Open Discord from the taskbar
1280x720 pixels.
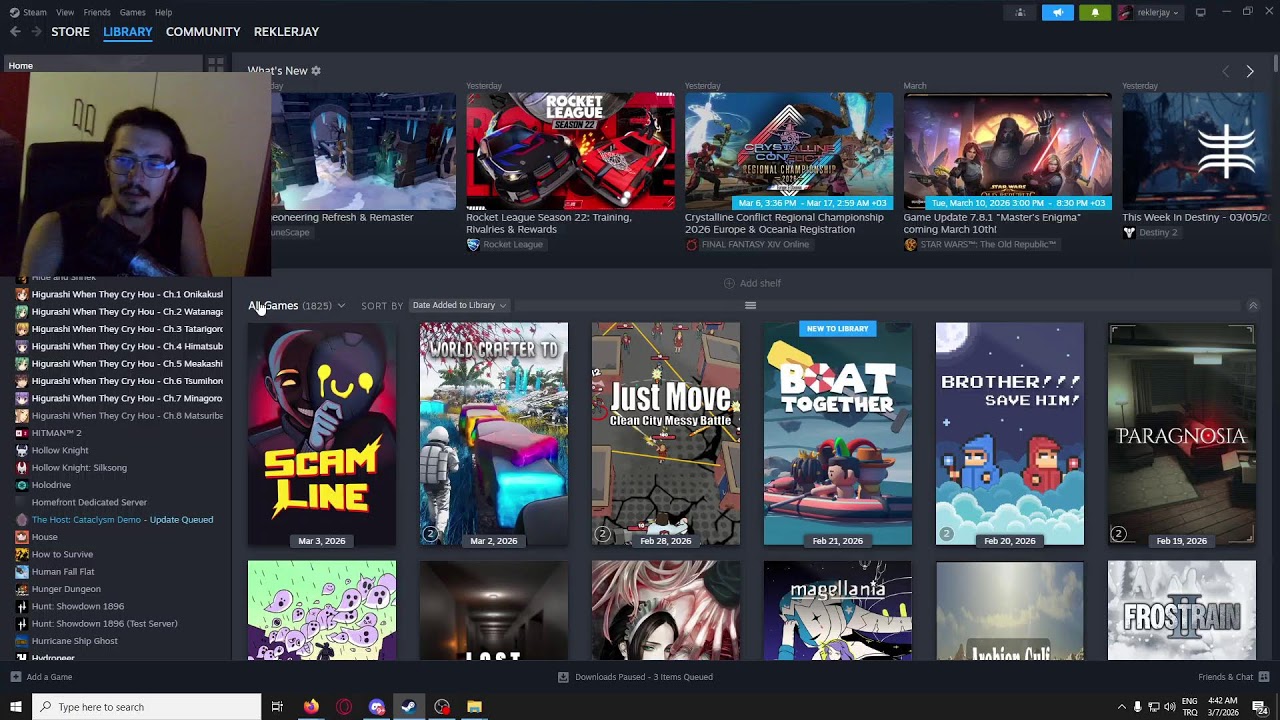click(377, 707)
